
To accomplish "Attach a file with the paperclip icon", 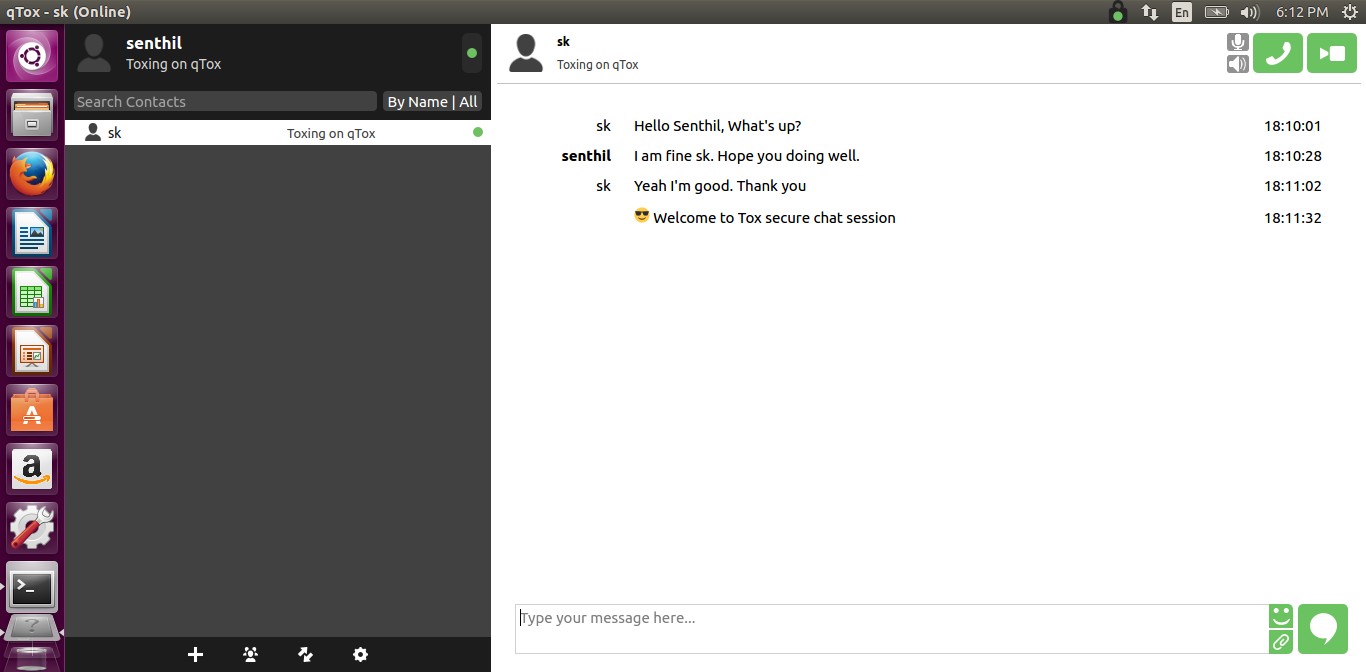I will pyautogui.click(x=1281, y=641).
